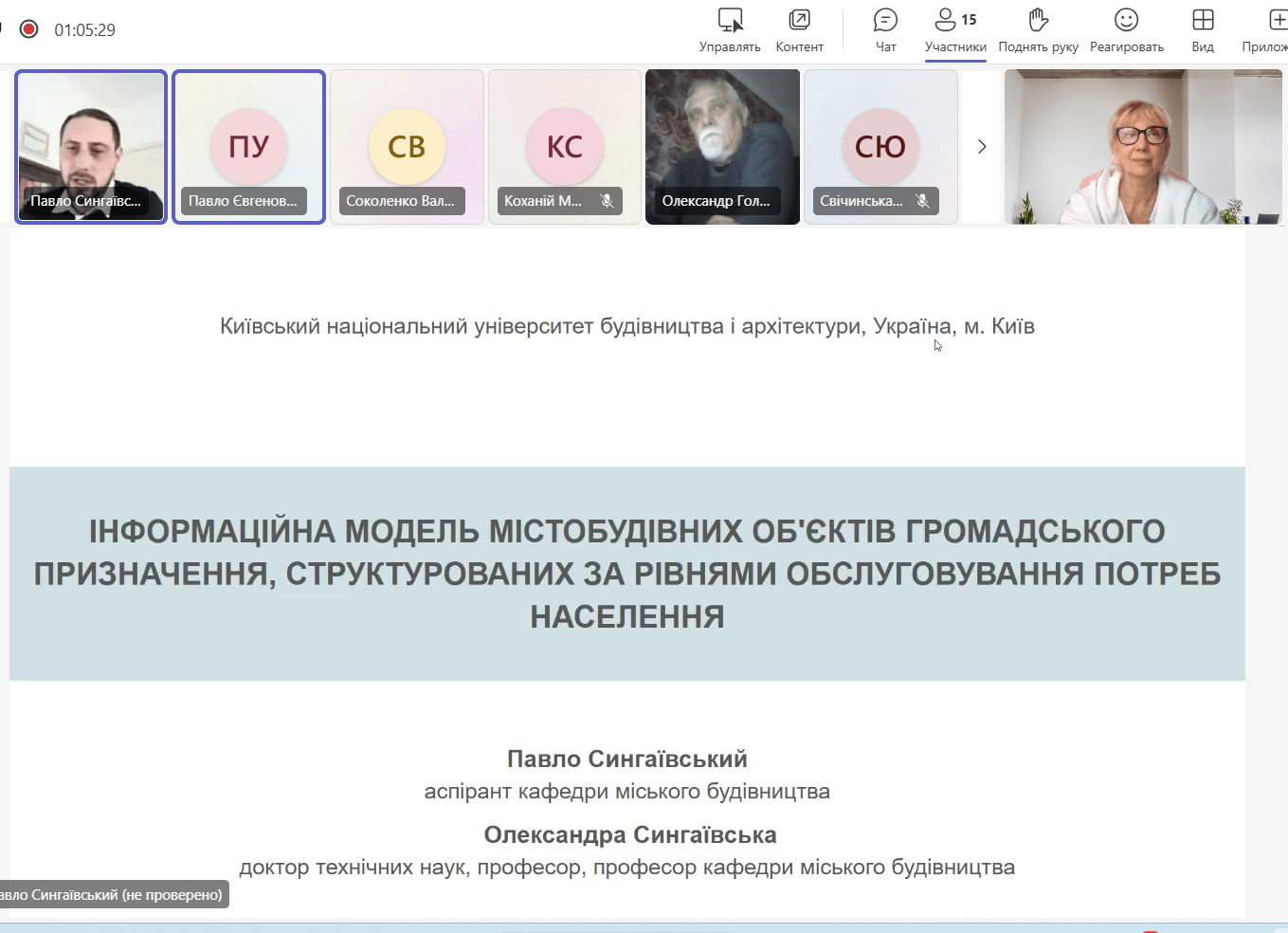The height and width of the screenshot is (933, 1288).
Task: Open the Участники panel
Action: point(954,28)
